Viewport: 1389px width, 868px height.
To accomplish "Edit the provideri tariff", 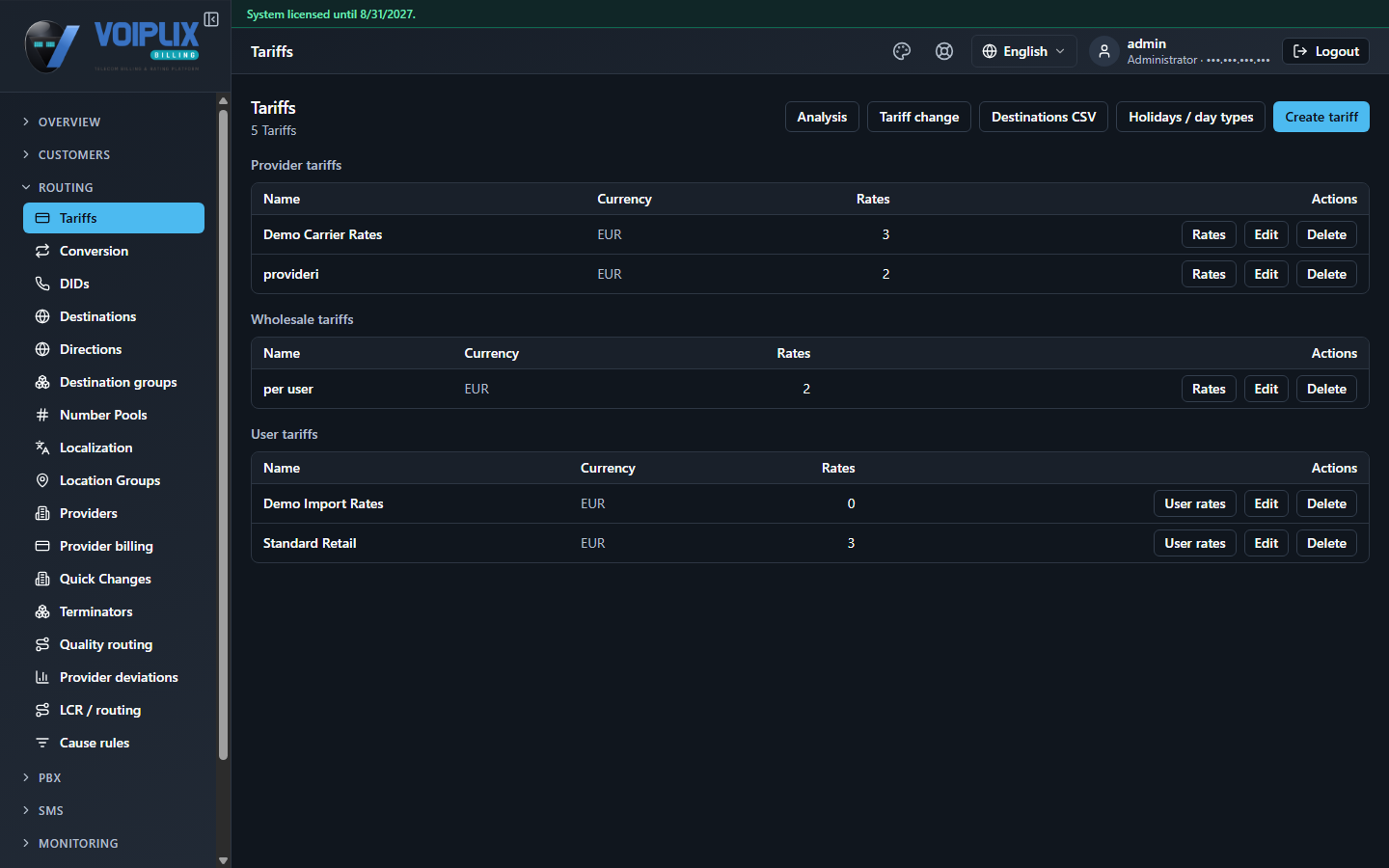I will click(1266, 274).
